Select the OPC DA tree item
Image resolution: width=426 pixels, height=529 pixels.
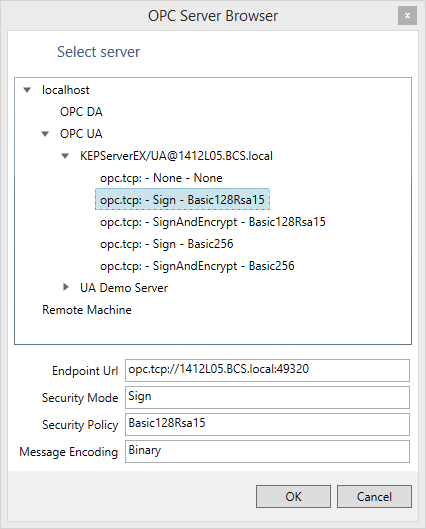[x=81, y=112]
